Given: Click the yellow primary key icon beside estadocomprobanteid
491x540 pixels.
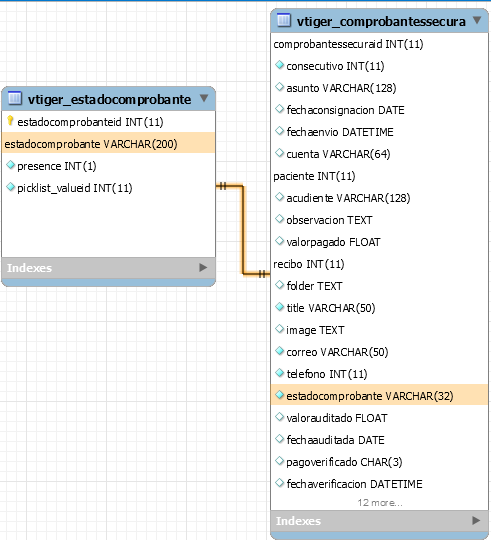Looking at the screenshot, I should [10, 121].
